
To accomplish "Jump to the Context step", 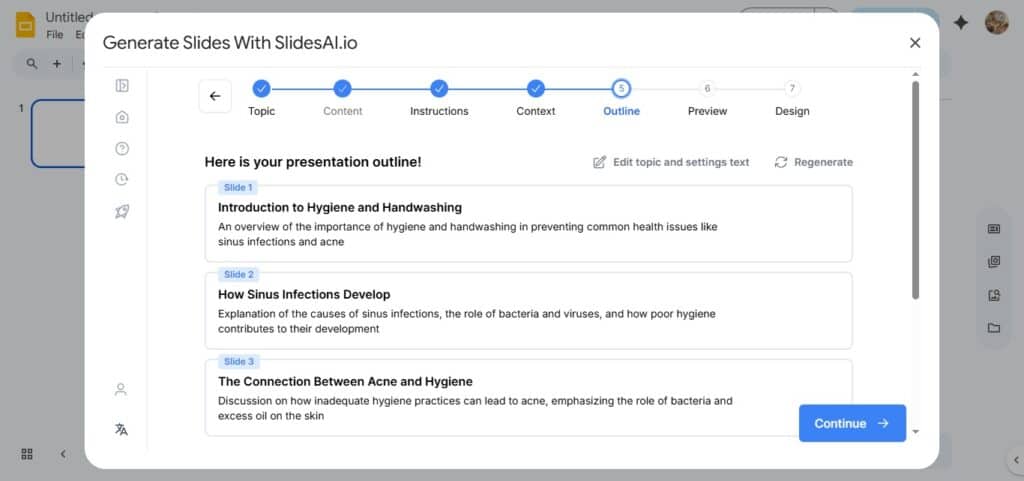I will click(x=535, y=89).
